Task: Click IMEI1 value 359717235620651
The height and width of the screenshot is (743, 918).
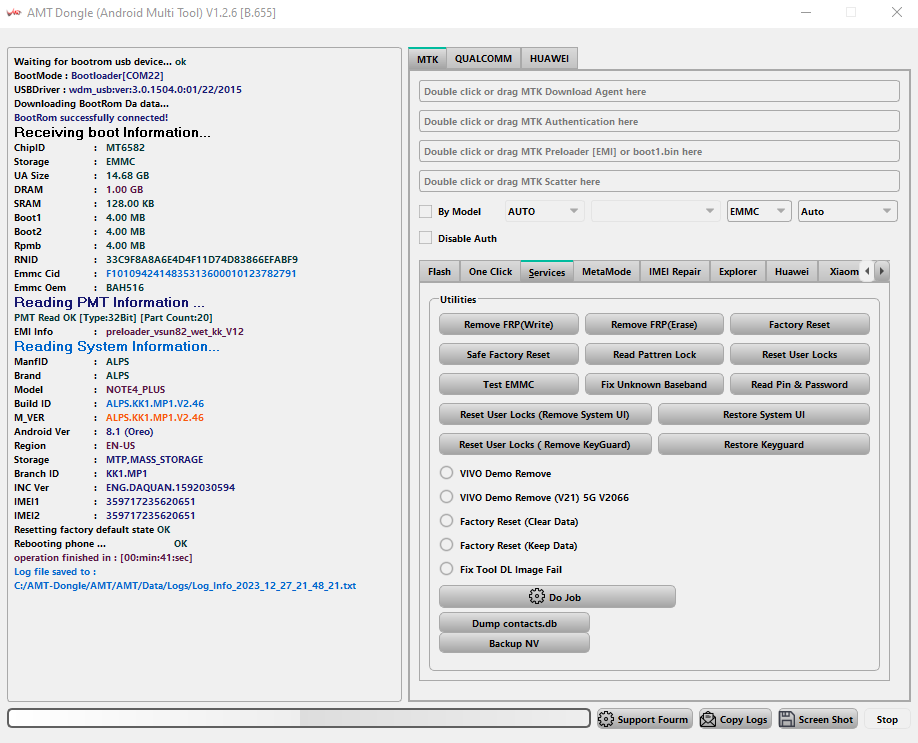Action: pyautogui.click(x=150, y=501)
